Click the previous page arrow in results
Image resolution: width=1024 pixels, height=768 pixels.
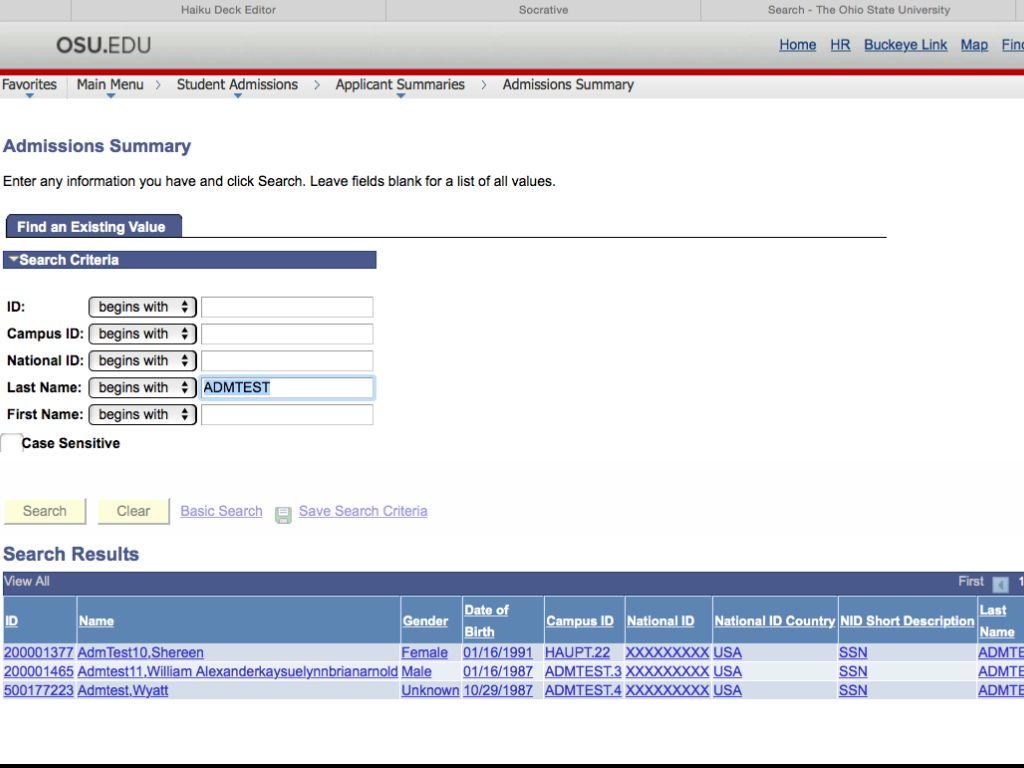(x=1000, y=584)
